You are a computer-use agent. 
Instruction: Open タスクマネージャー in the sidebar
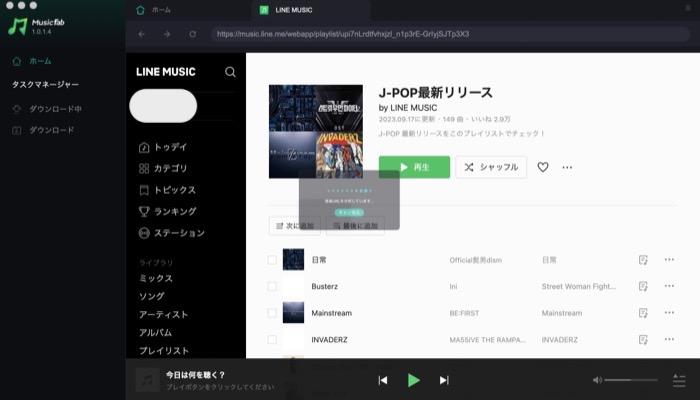pyautogui.click(x=45, y=84)
